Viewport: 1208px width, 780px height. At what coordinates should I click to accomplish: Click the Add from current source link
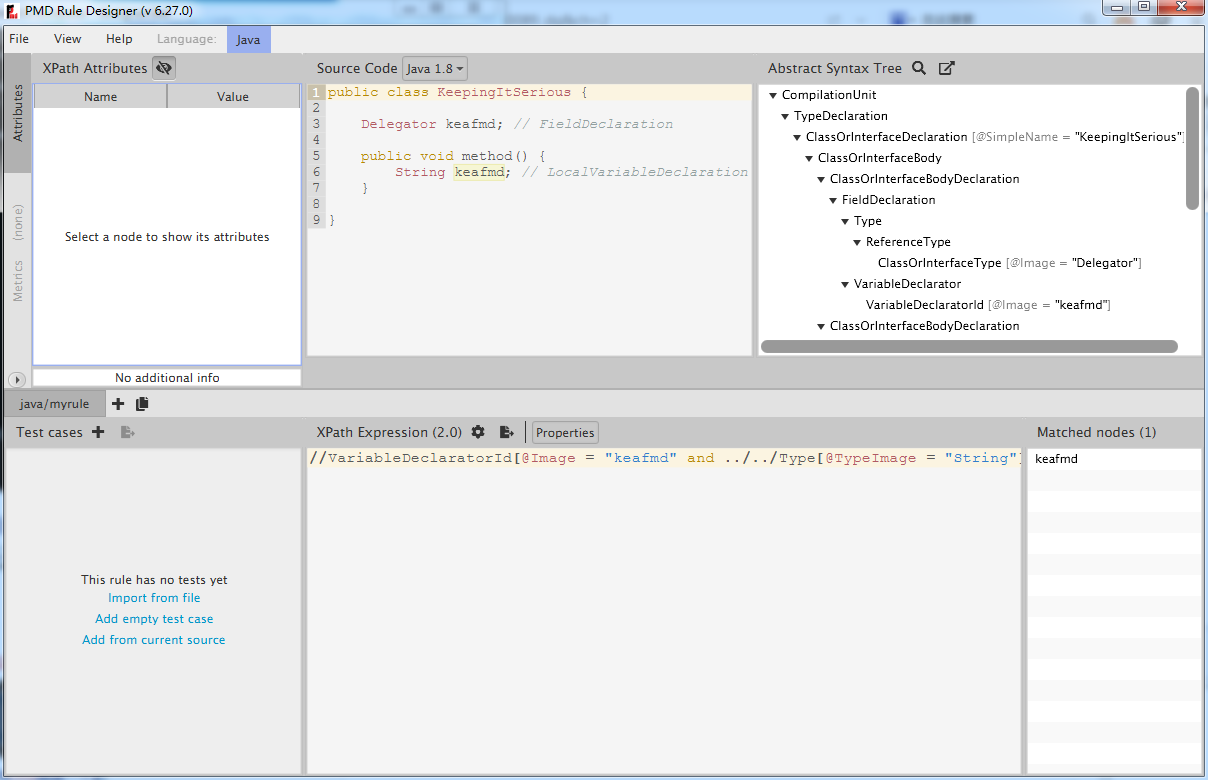154,640
